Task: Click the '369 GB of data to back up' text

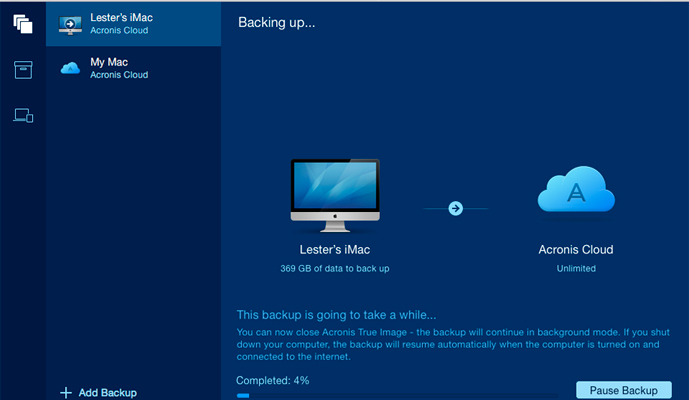Action: point(335,269)
